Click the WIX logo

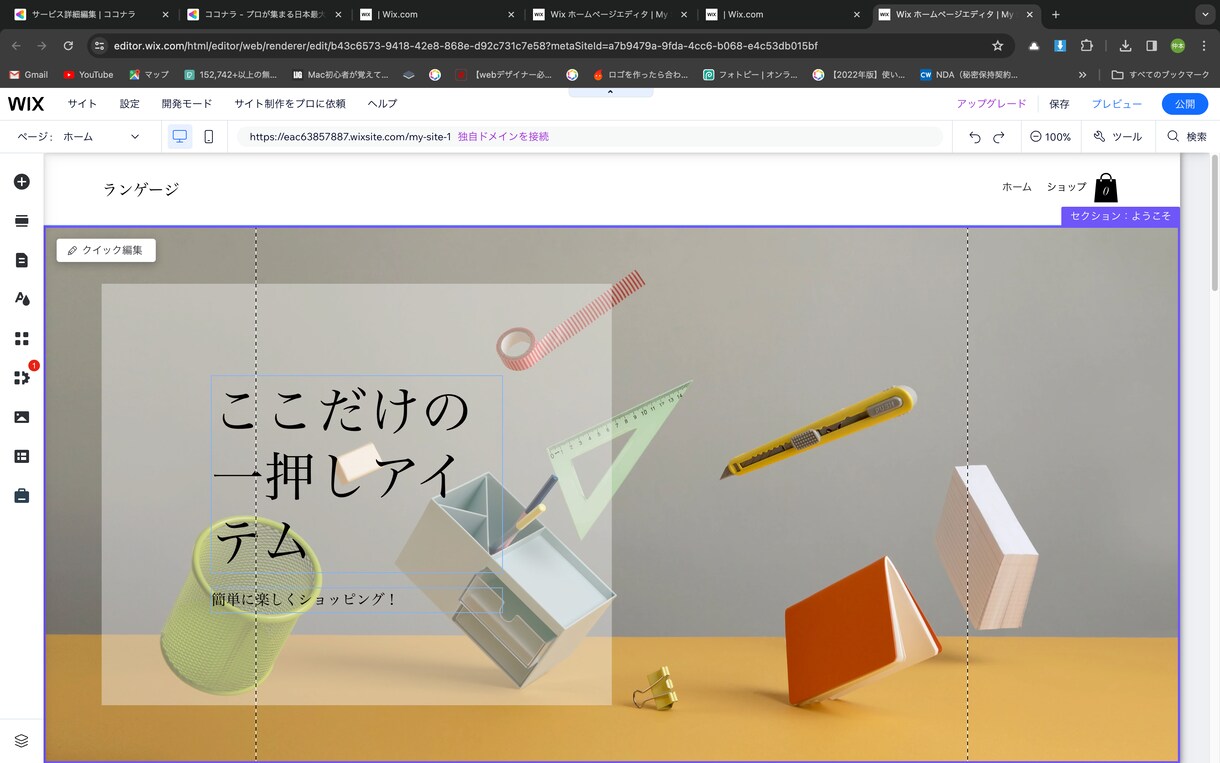(26, 104)
